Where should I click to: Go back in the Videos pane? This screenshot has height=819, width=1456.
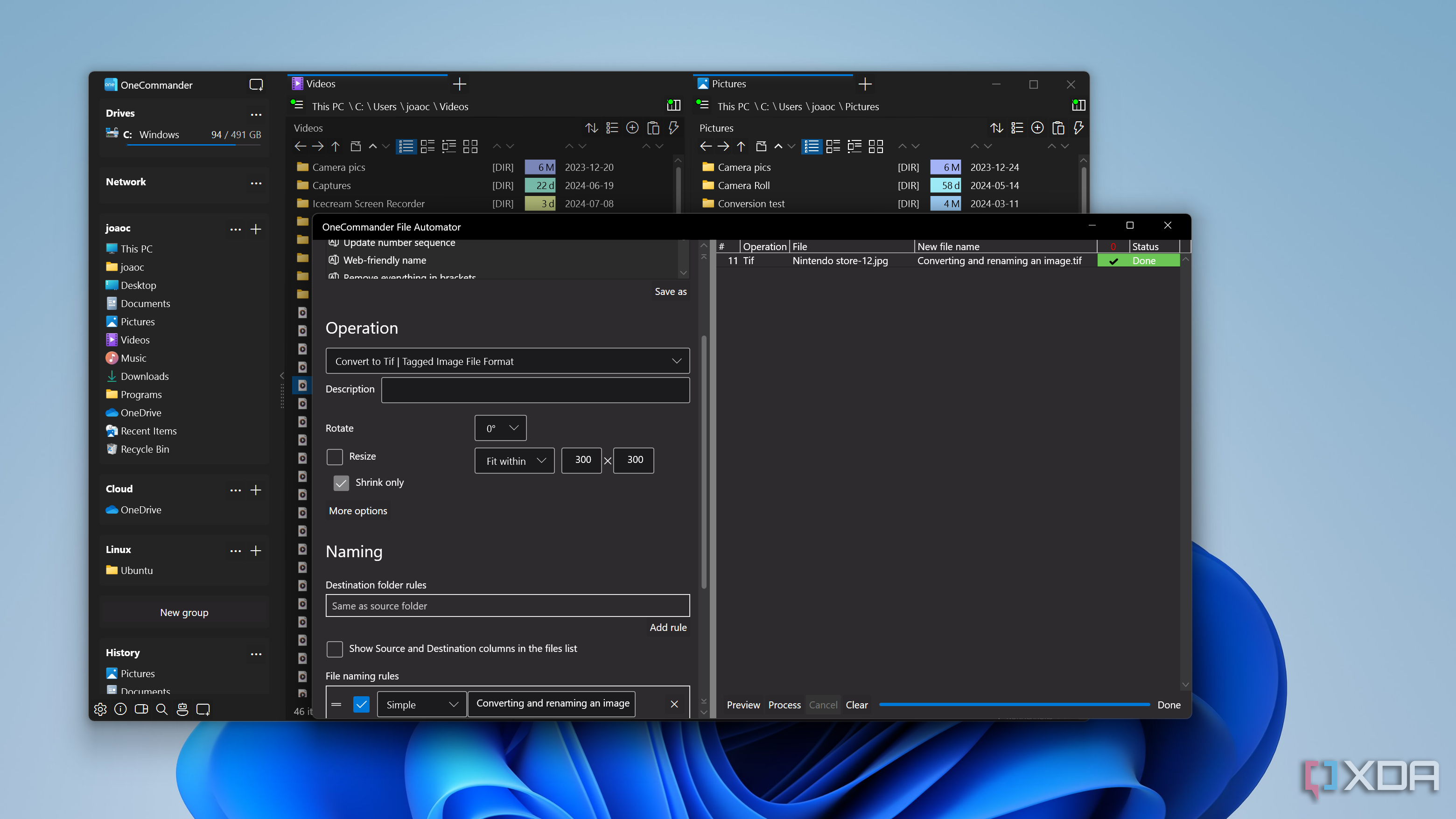[300, 147]
